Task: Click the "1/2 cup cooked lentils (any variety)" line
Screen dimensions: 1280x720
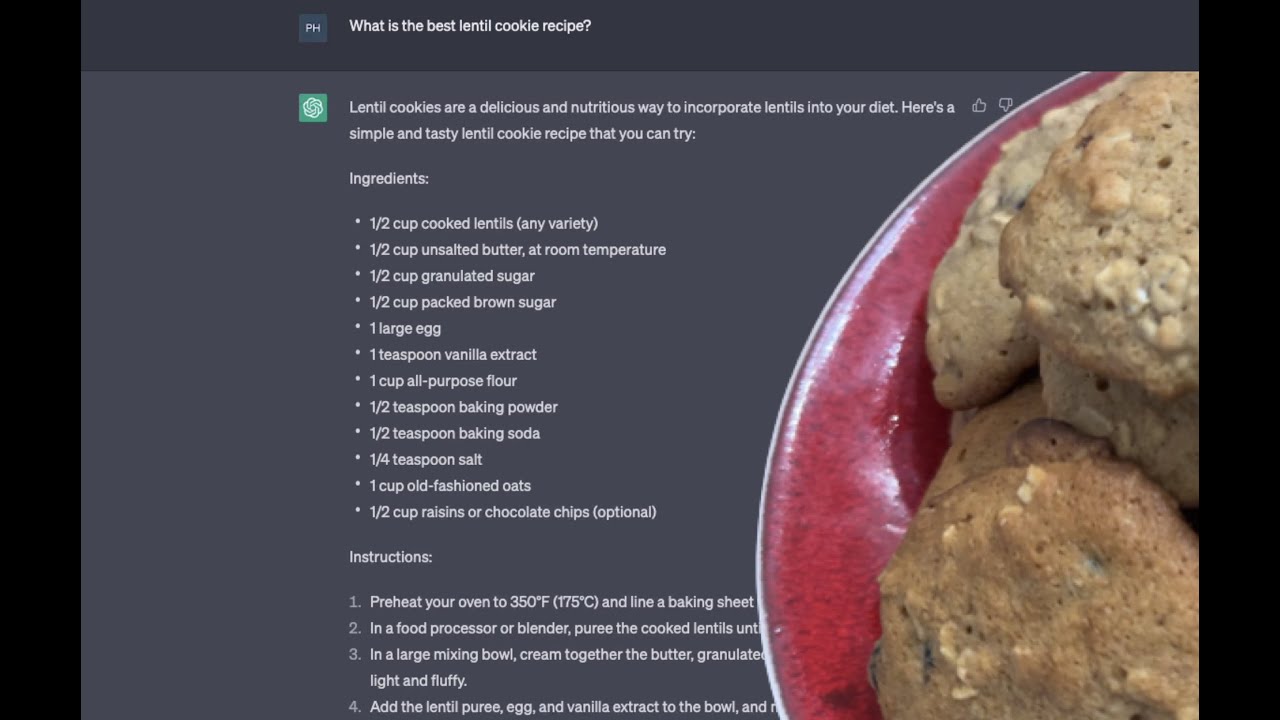Action: pyautogui.click(x=484, y=223)
